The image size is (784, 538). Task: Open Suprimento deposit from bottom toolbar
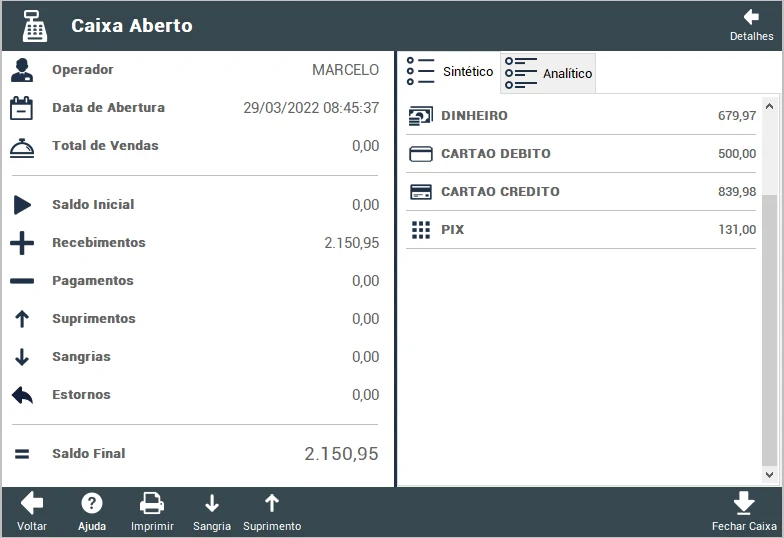click(272, 512)
